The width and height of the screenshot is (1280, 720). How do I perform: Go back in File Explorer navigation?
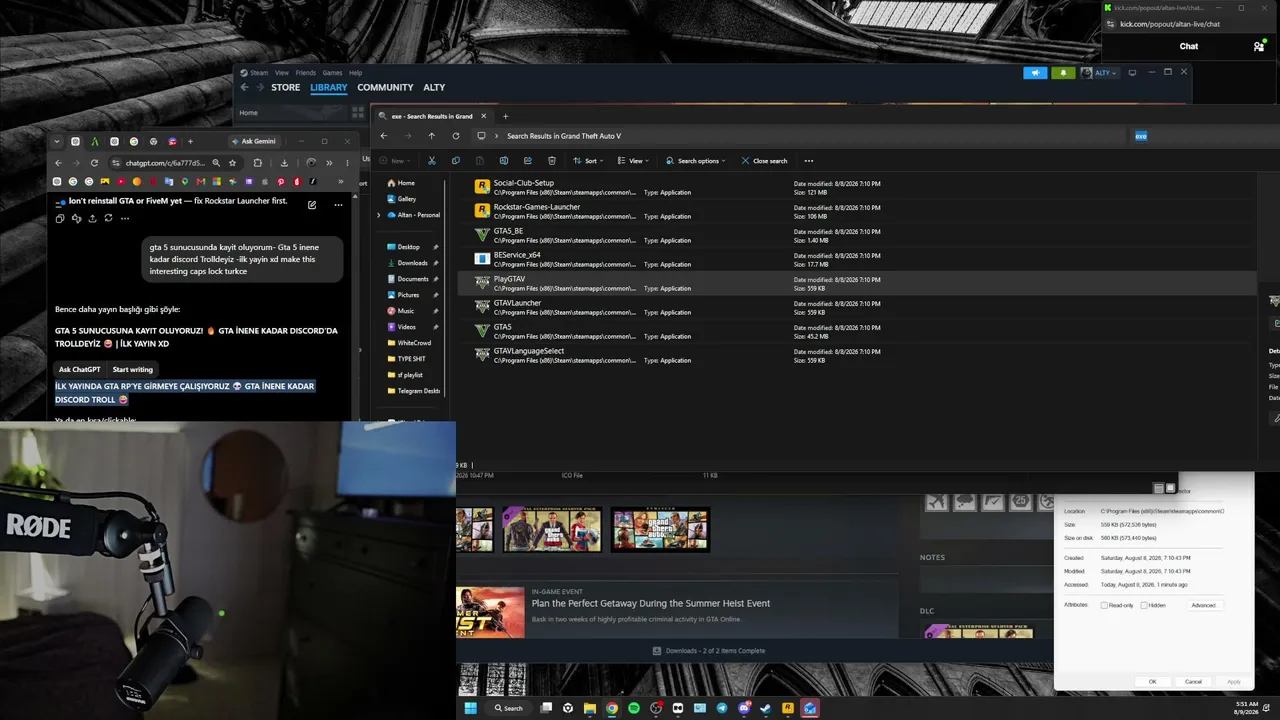384,136
